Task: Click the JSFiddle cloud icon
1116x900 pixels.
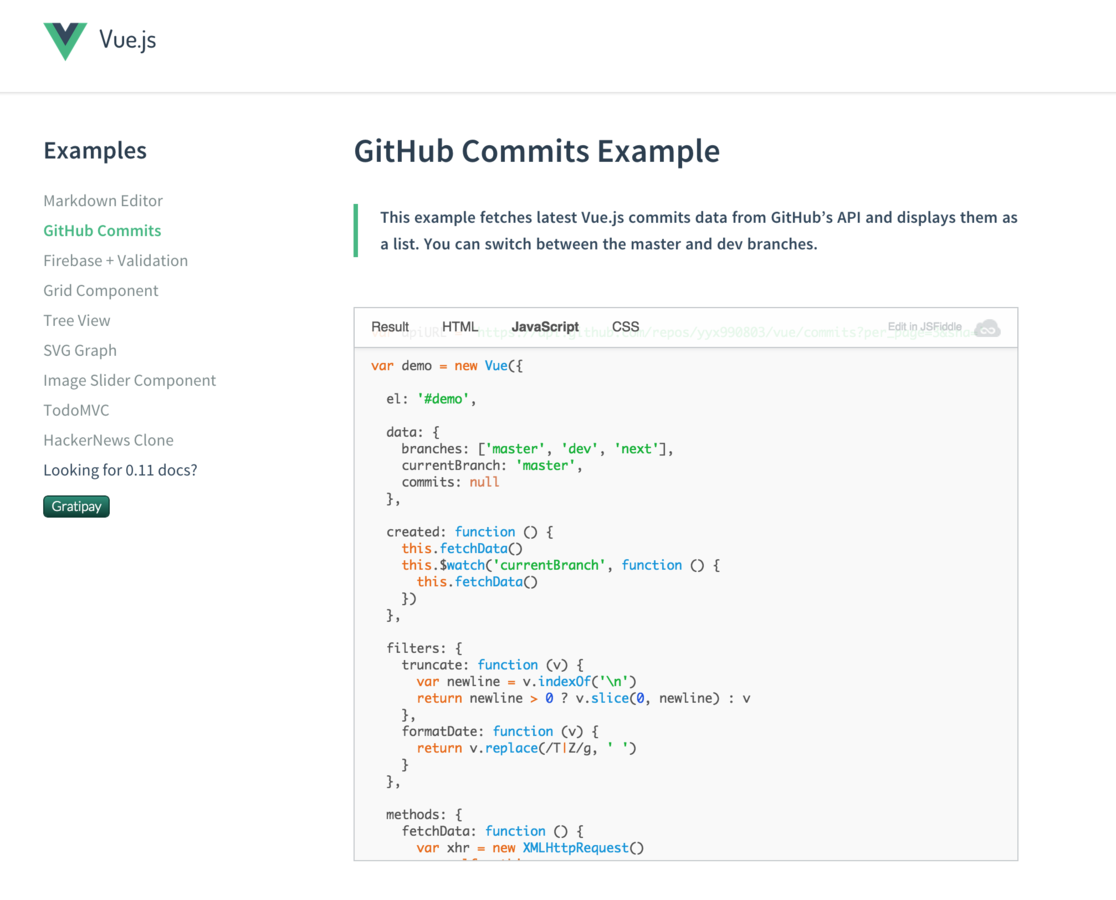Action: pyautogui.click(x=987, y=329)
